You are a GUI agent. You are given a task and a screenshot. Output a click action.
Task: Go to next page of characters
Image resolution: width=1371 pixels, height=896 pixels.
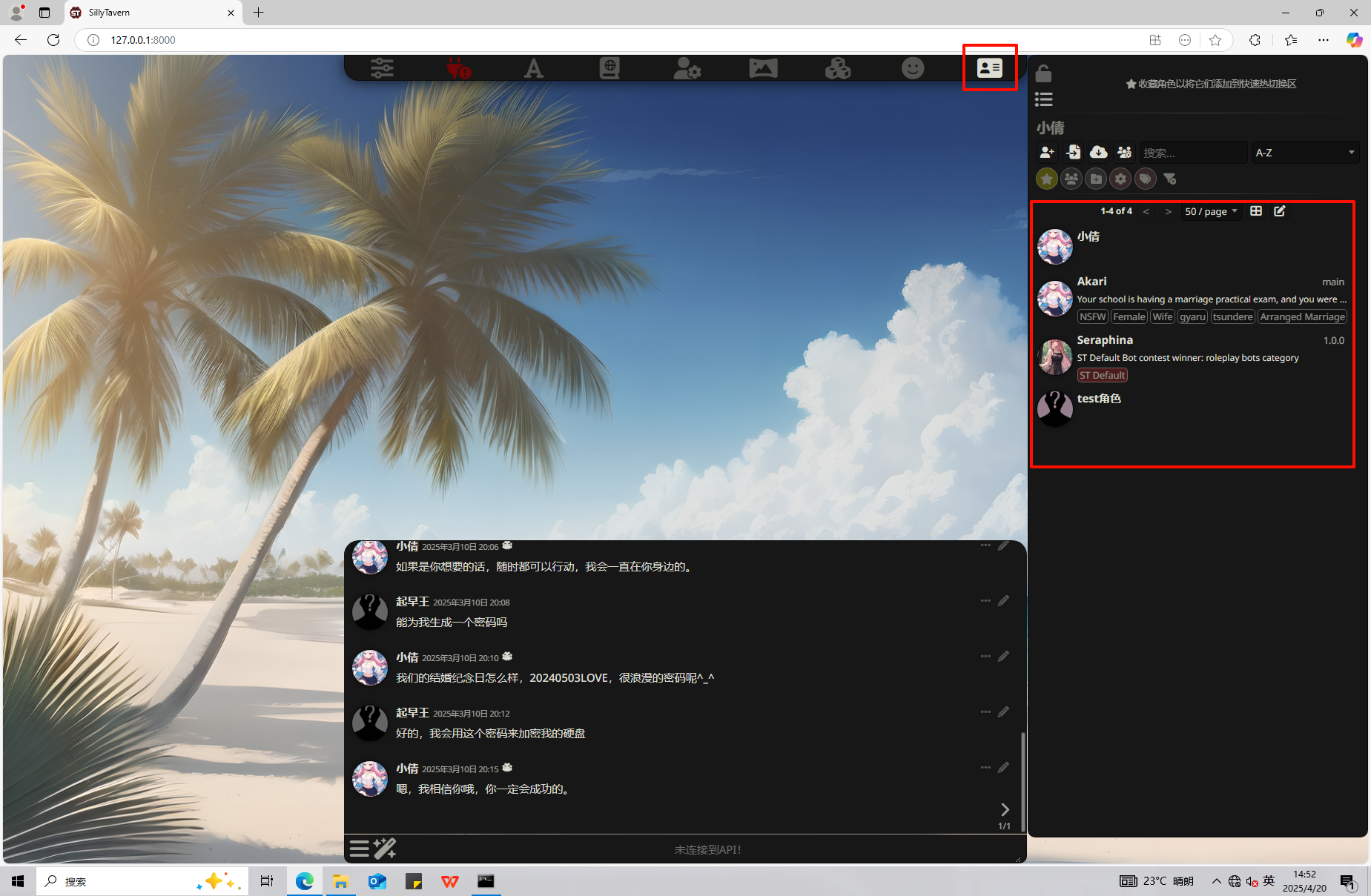pyautogui.click(x=1169, y=212)
